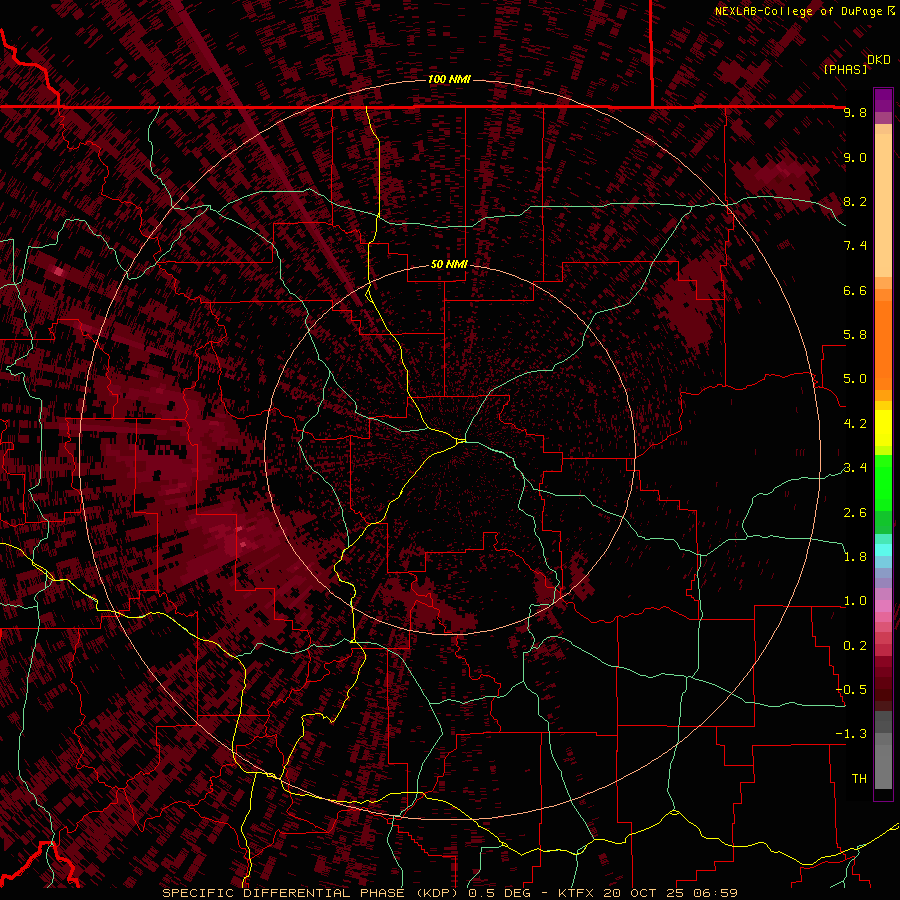
Task: Click the 1.0 value on color scale
Action: pos(855,601)
